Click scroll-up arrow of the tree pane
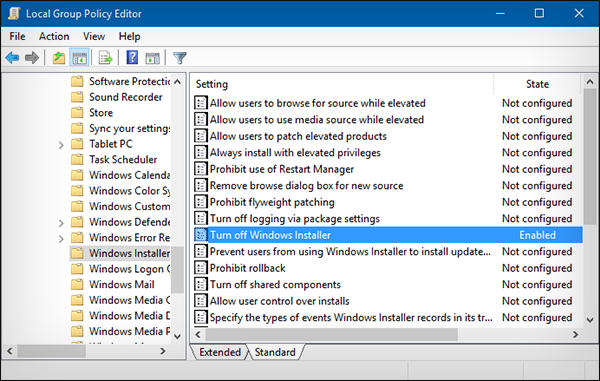This screenshot has width=600, height=381. click(177, 81)
